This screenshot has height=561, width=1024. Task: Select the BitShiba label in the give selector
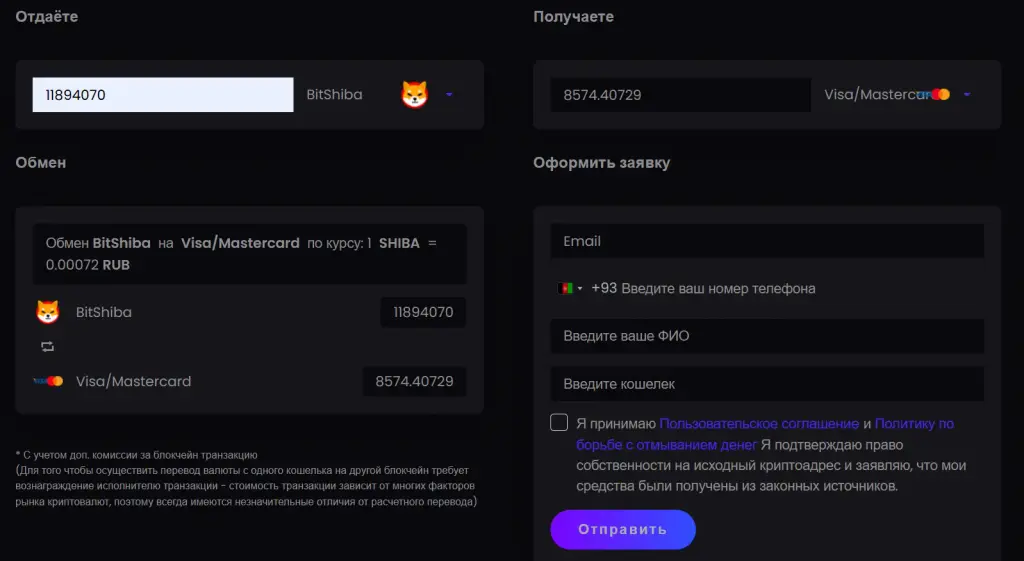point(334,95)
